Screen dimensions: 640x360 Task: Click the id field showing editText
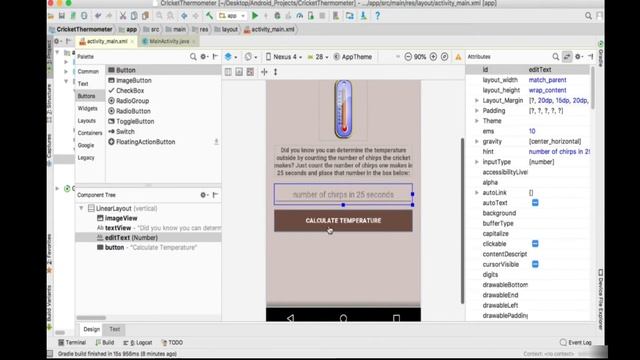pyautogui.click(x=558, y=70)
